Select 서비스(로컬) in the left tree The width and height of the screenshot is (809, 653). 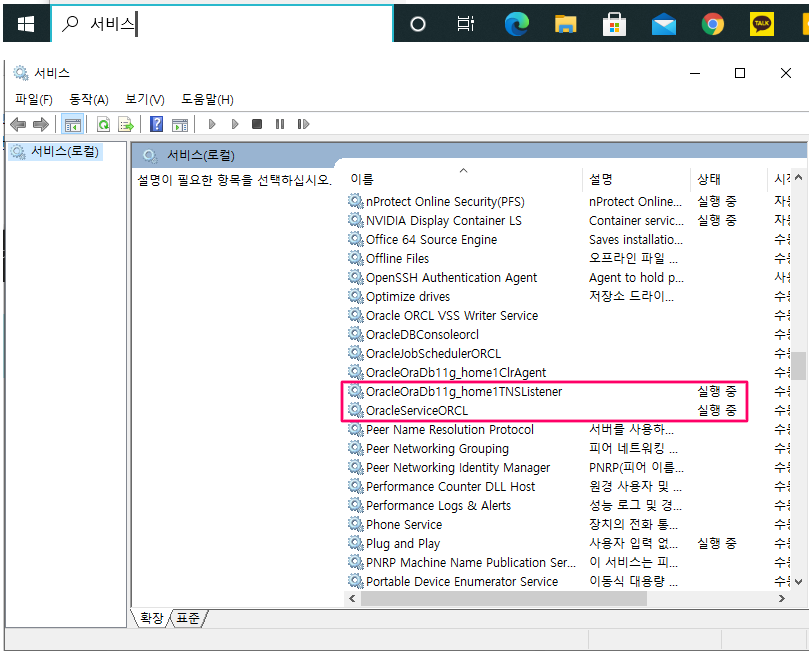click(x=55, y=152)
